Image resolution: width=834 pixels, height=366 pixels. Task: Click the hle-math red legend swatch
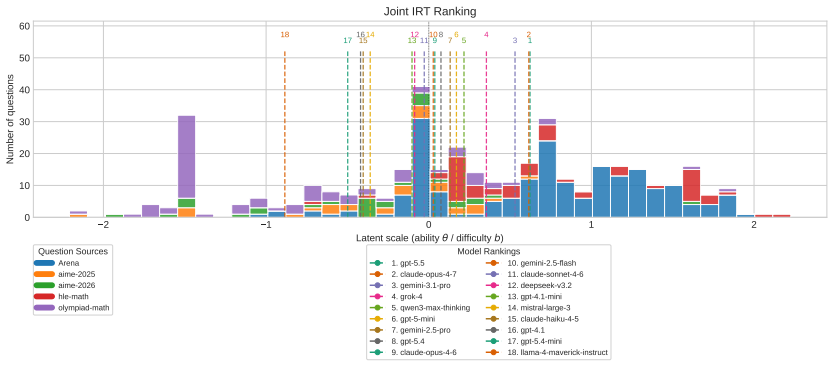pyautogui.click(x=44, y=297)
